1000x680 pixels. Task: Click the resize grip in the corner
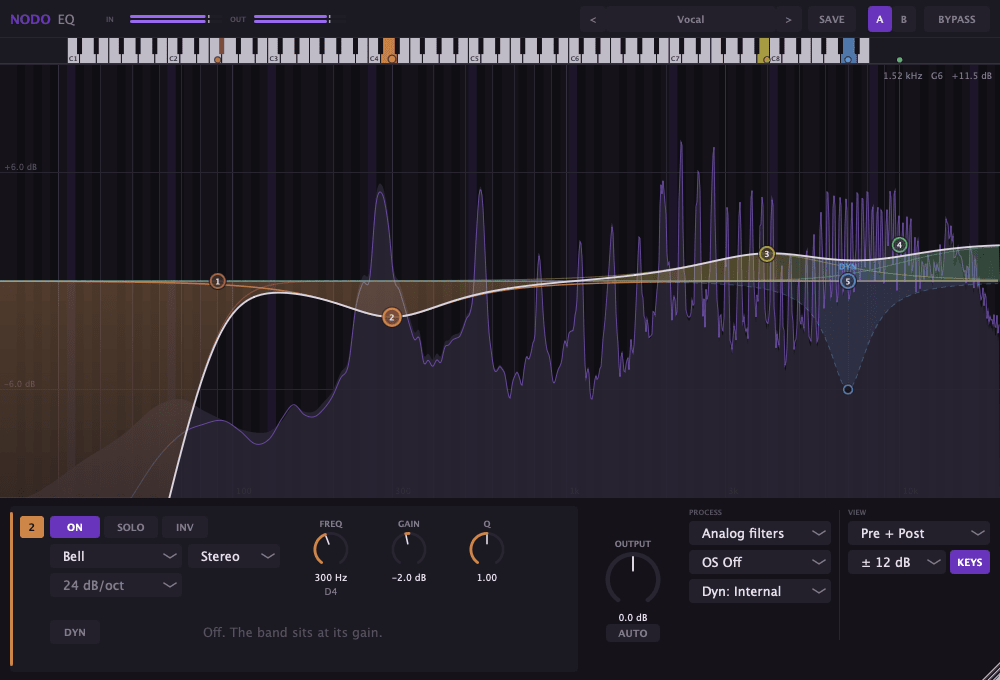pos(990,671)
